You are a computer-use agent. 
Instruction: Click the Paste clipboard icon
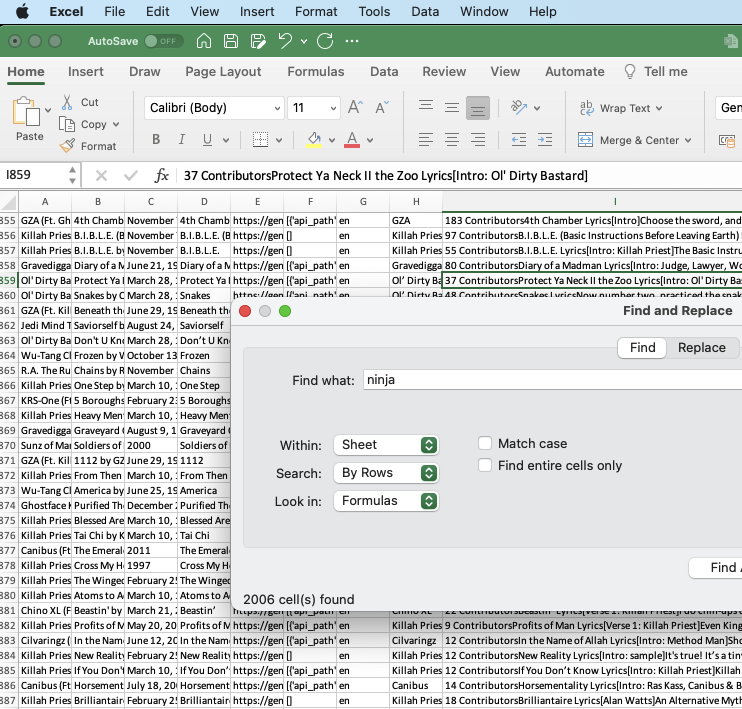click(26, 112)
